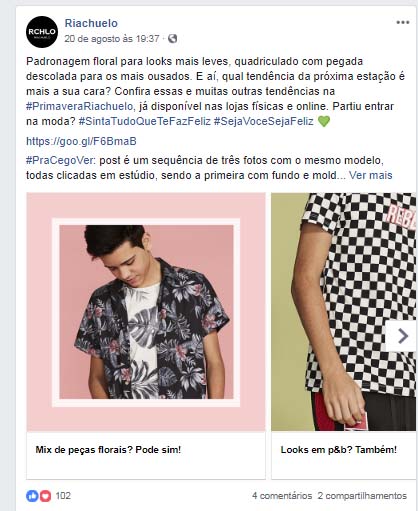Advance carousel with the next arrow
Viewport: 418px width, 511px height.
pyautogui.click(x=402, y=336)
